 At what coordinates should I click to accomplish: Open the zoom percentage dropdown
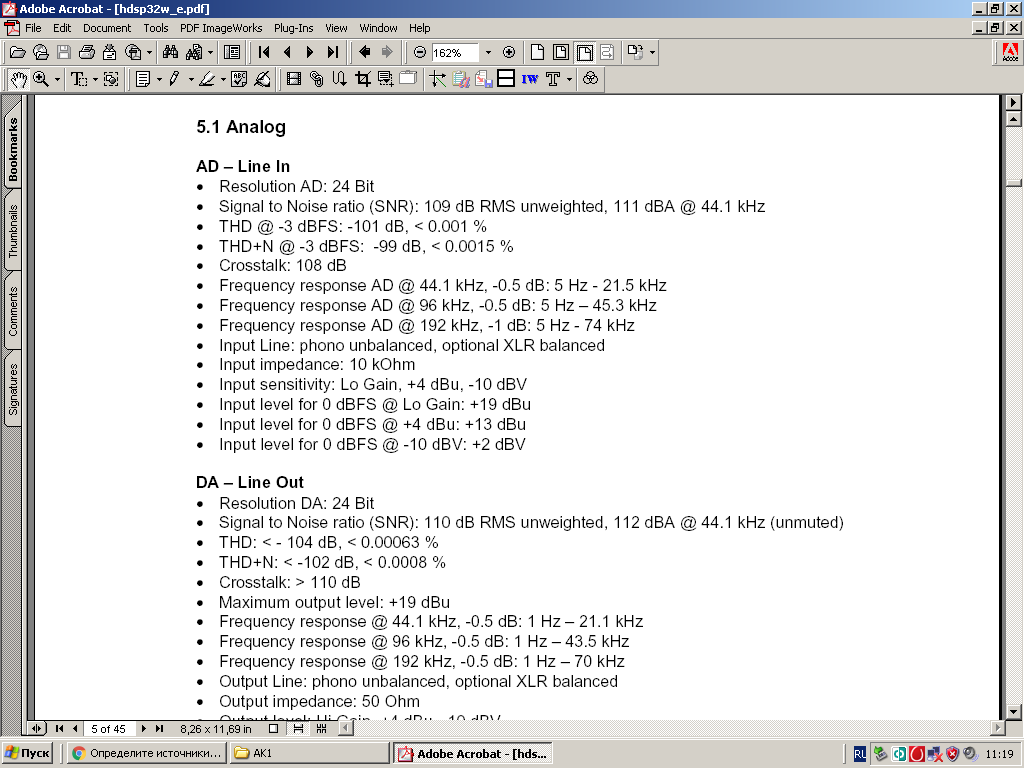pyautogui.click(x=488, y=52)
